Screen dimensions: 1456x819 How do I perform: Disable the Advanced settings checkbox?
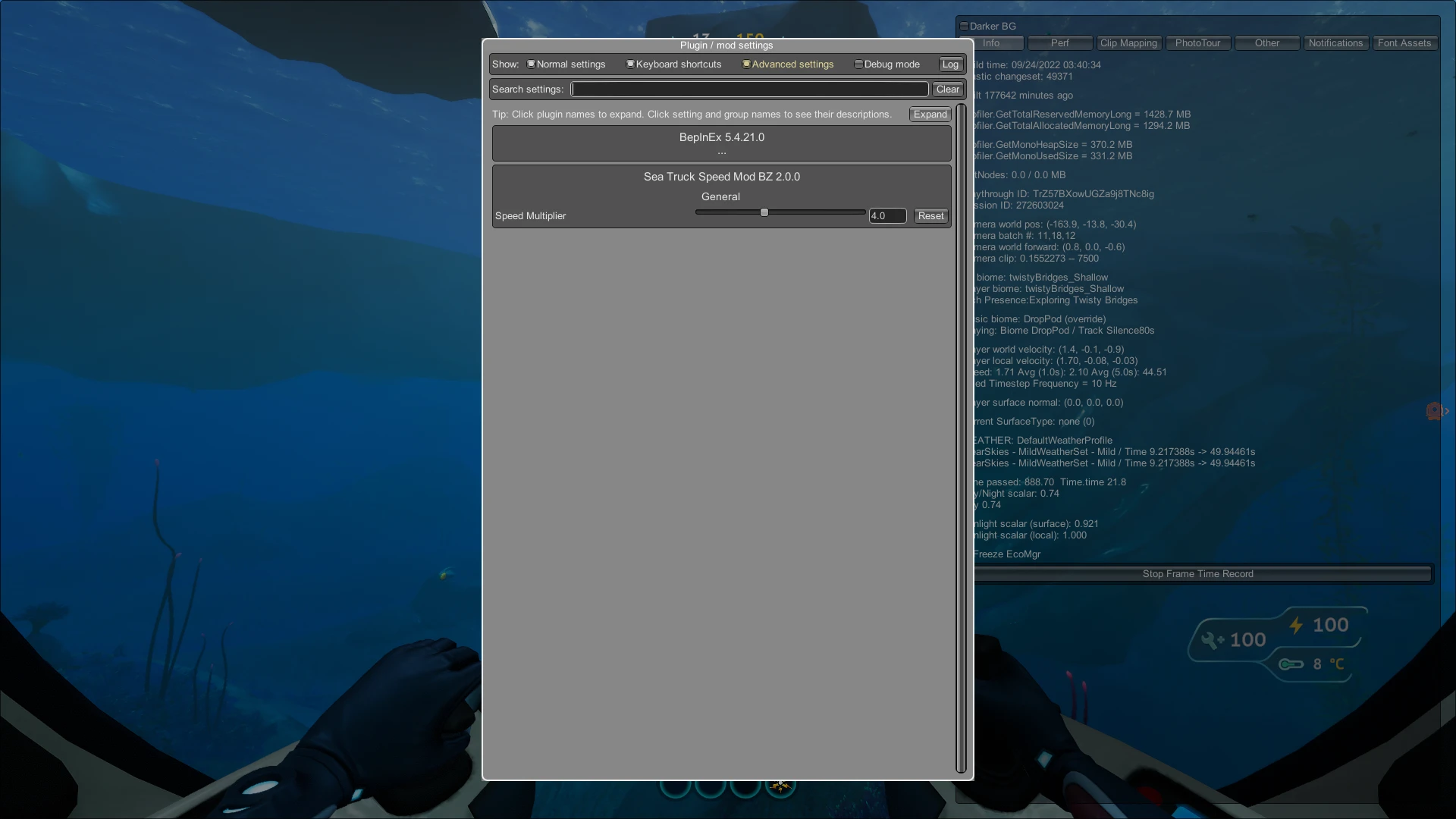pos(746,64)
